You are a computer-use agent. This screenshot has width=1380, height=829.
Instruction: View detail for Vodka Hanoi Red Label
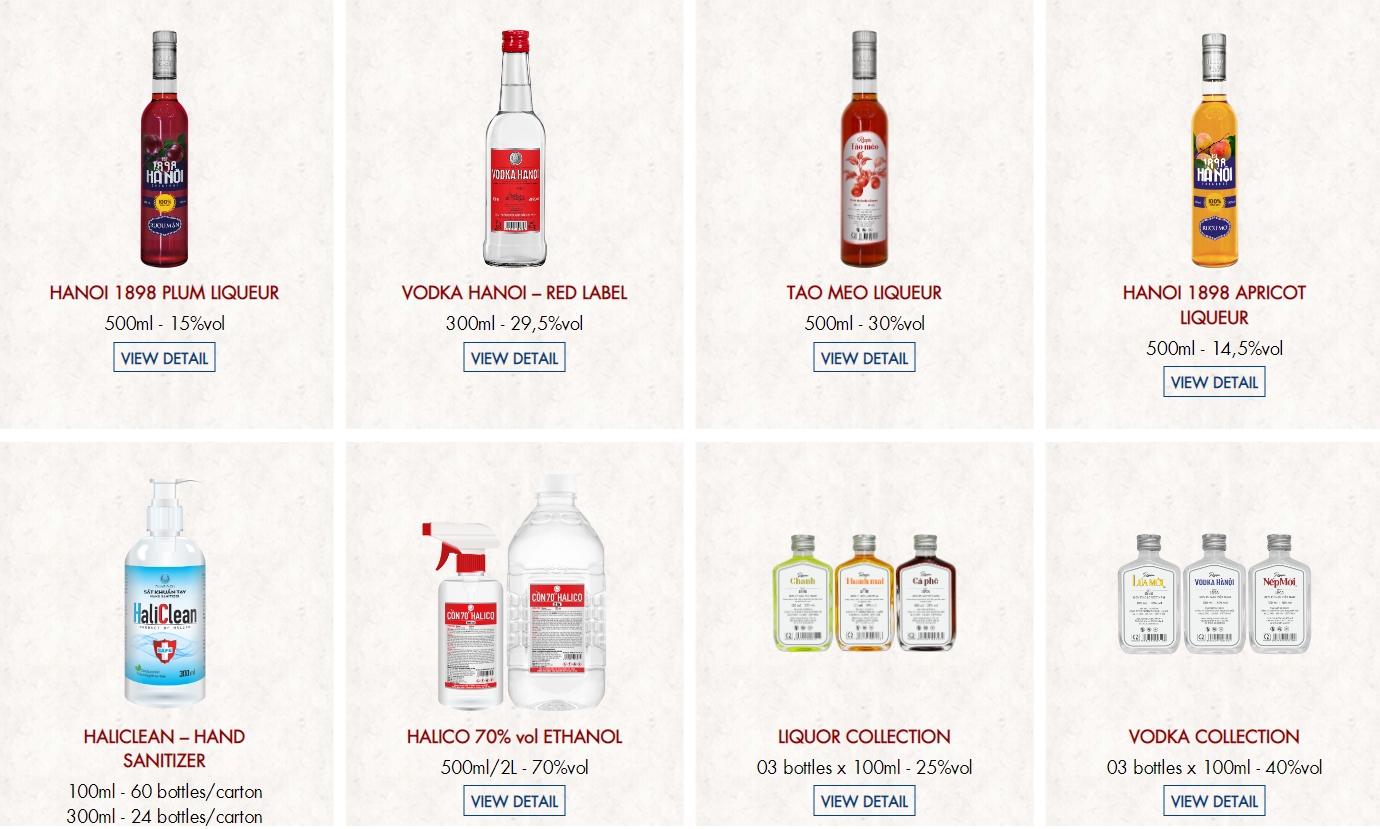(514, 357)
